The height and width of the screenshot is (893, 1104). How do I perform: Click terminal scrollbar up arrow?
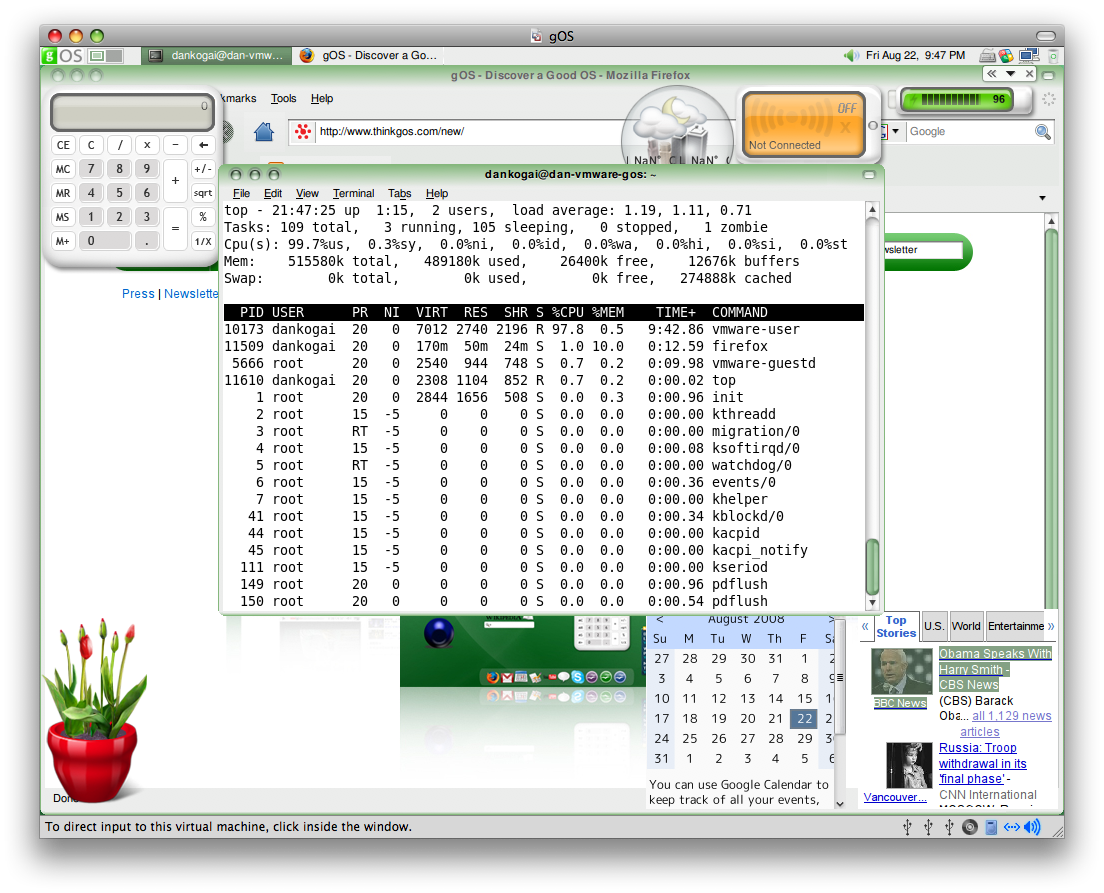(872, 209)
